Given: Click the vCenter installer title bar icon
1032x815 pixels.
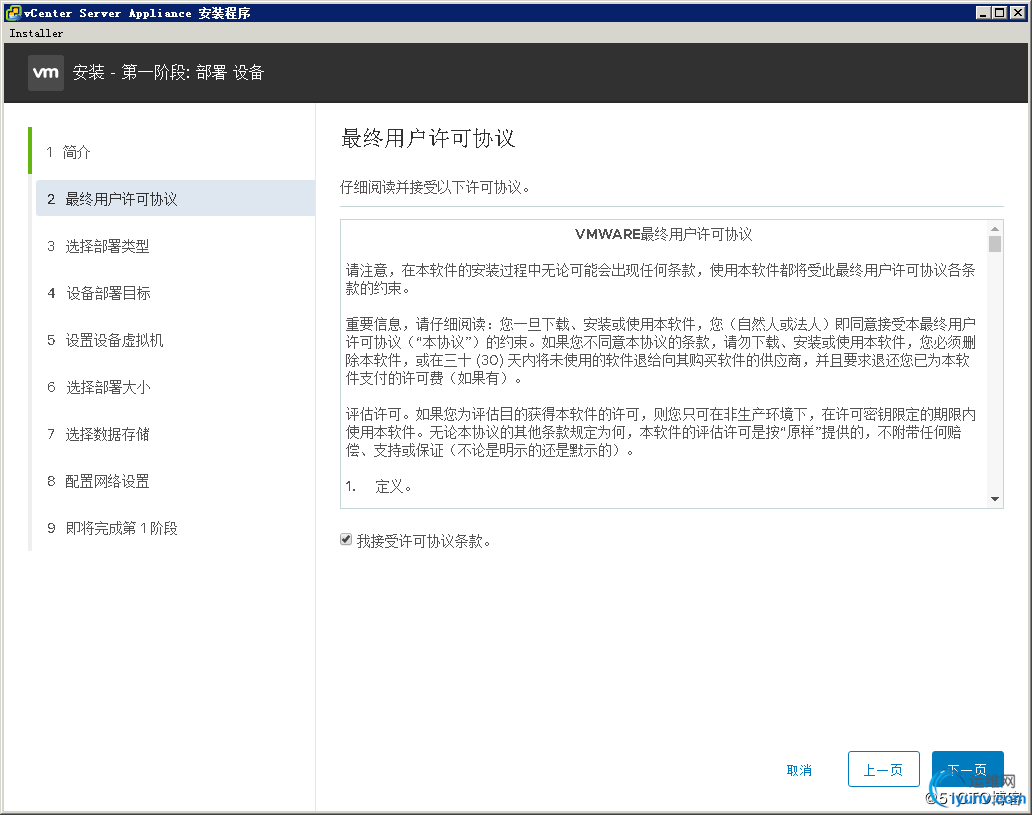Looking at the screenshot, I should pyautogui.click(x=13, y=13).
